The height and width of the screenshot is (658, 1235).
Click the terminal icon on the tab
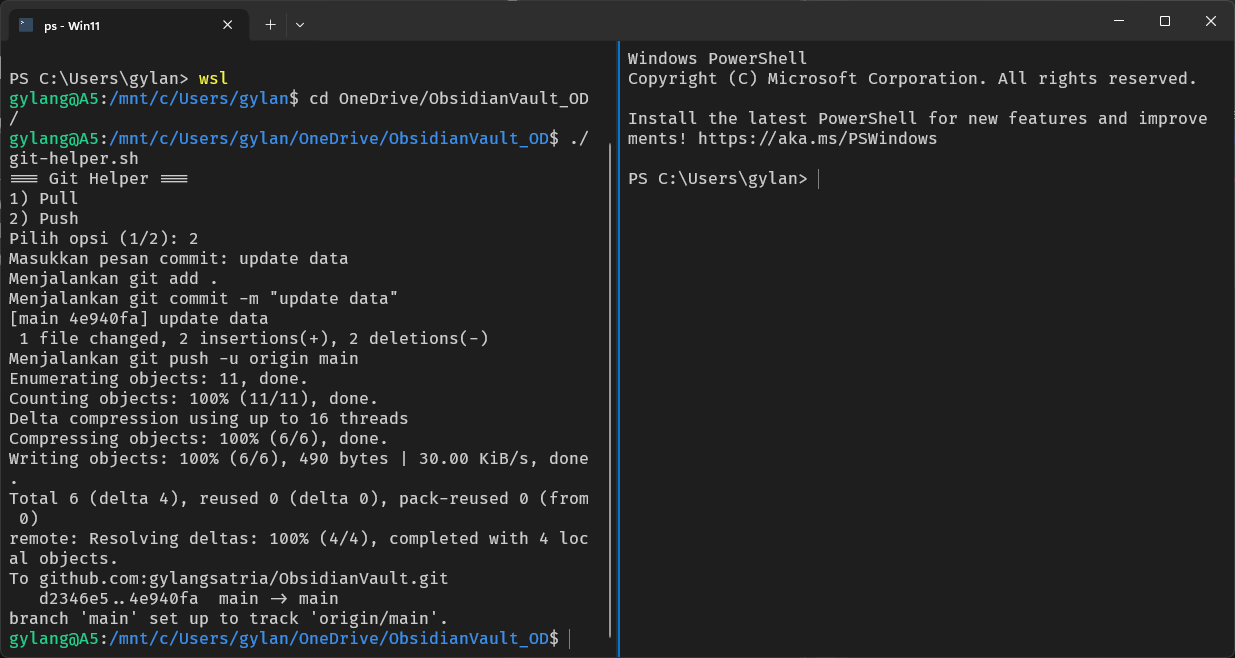click(x=26, y=25)
